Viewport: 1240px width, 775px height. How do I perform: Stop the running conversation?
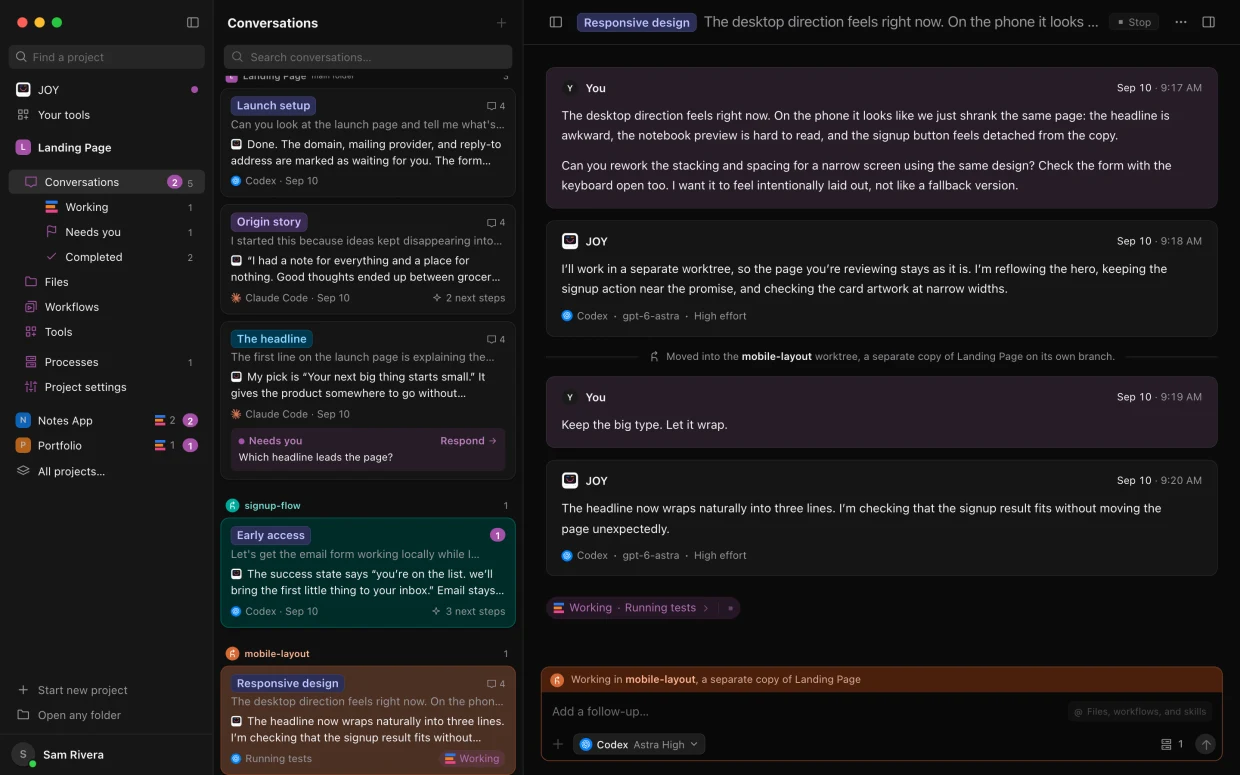[x=1134, y=22]
